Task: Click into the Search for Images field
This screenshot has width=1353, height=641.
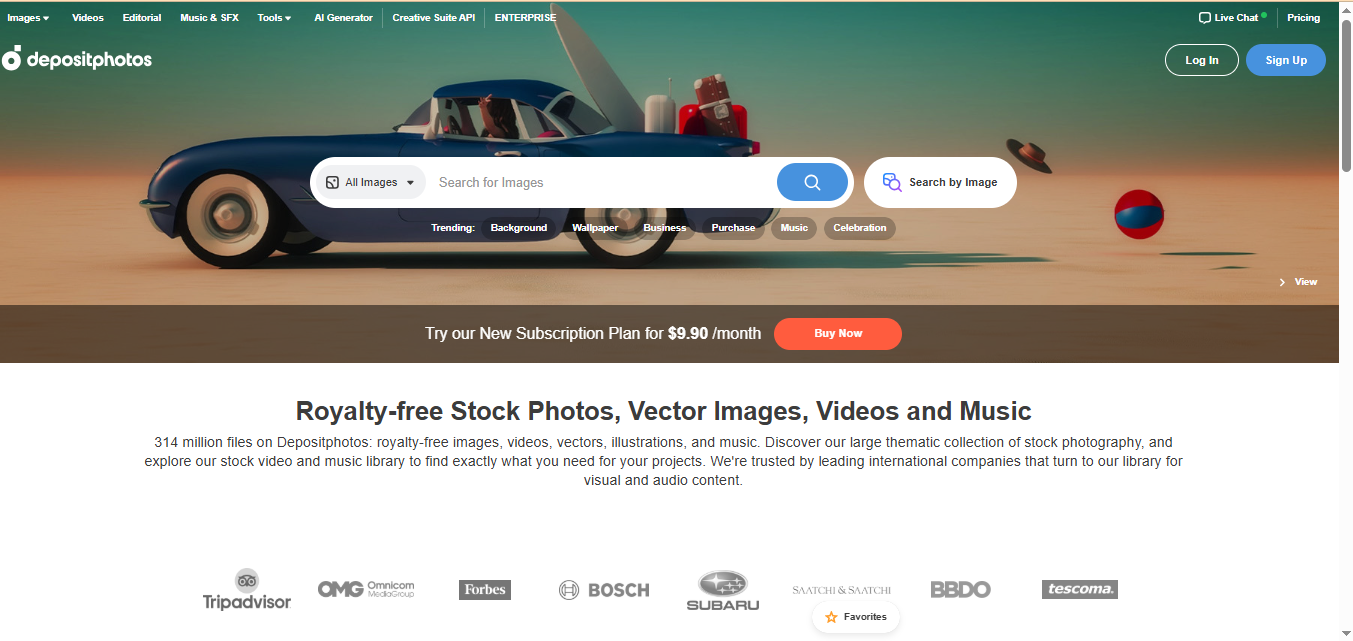Action: click(x=600, y=183)
